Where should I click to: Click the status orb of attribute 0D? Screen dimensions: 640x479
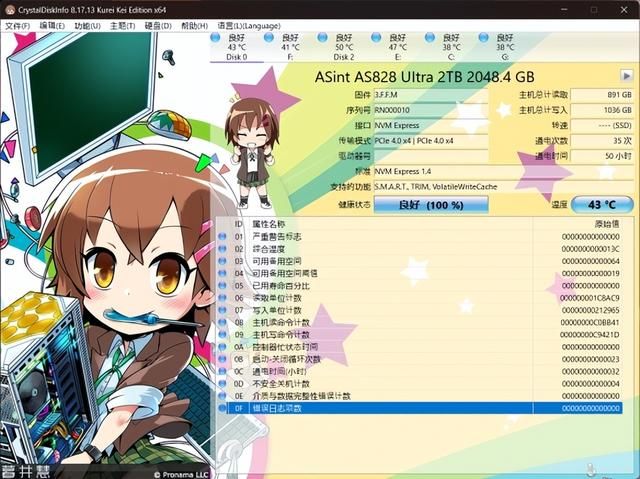pos(222,384)
